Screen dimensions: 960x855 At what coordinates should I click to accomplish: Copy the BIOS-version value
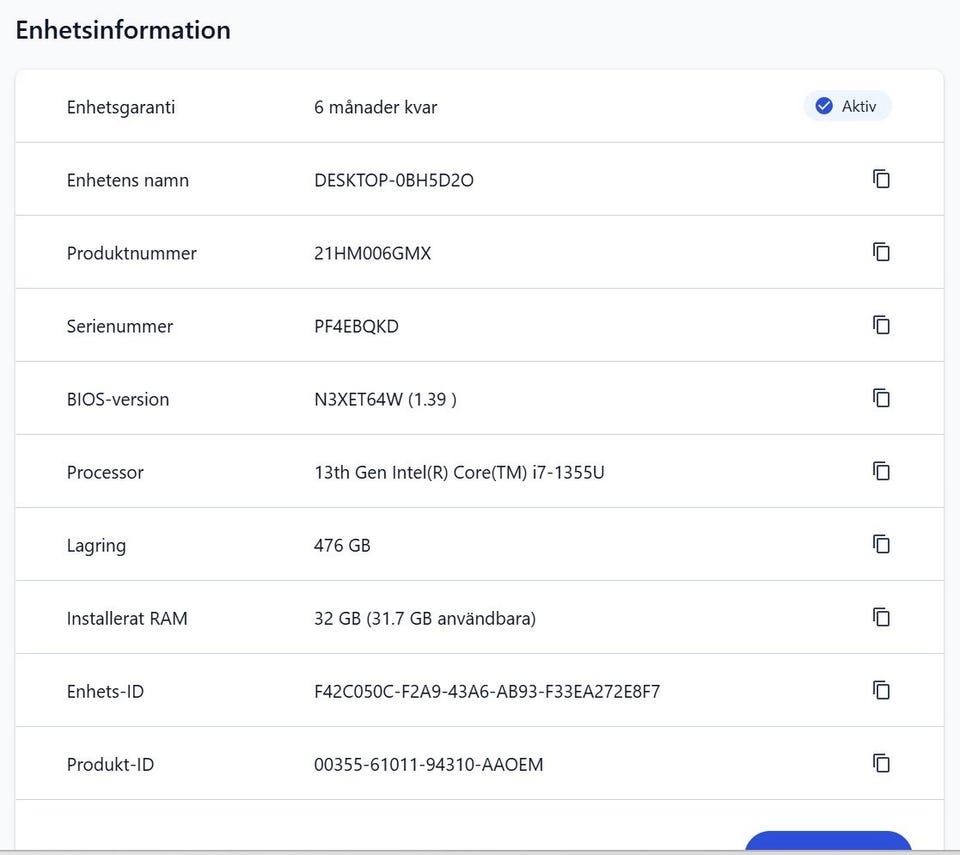881,398
